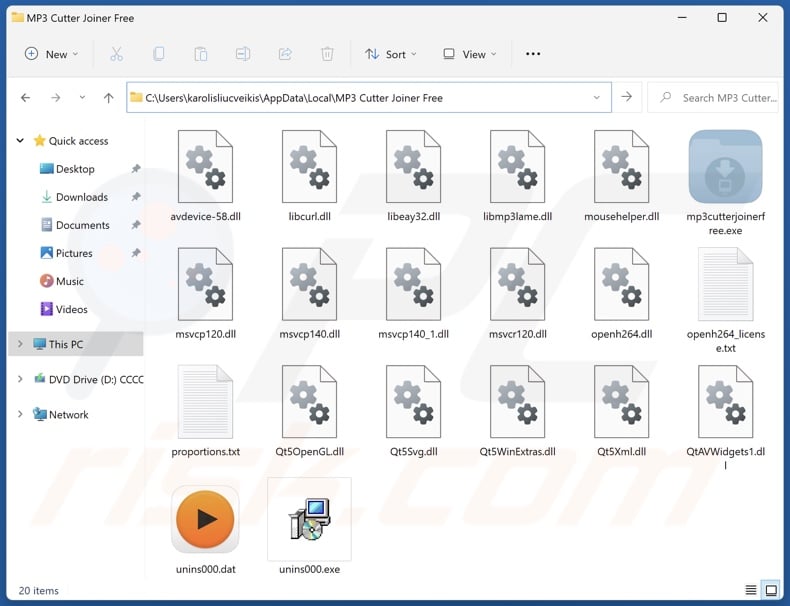Image resolution: width=790 pixels, height=606 pixels.
Task: Select msvcp140_1.dll file
Action: pyautogui.click(x=414, y=293)
